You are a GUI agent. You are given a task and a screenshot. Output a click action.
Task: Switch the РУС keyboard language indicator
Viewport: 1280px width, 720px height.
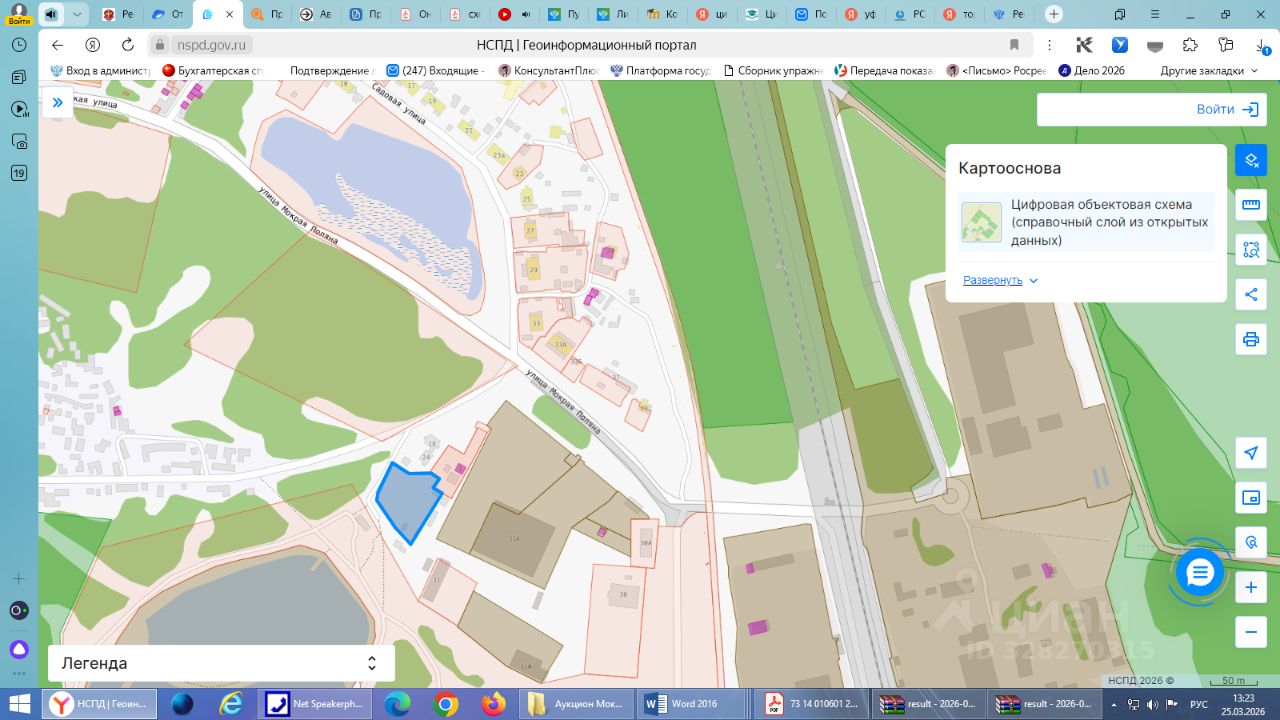1199,703
